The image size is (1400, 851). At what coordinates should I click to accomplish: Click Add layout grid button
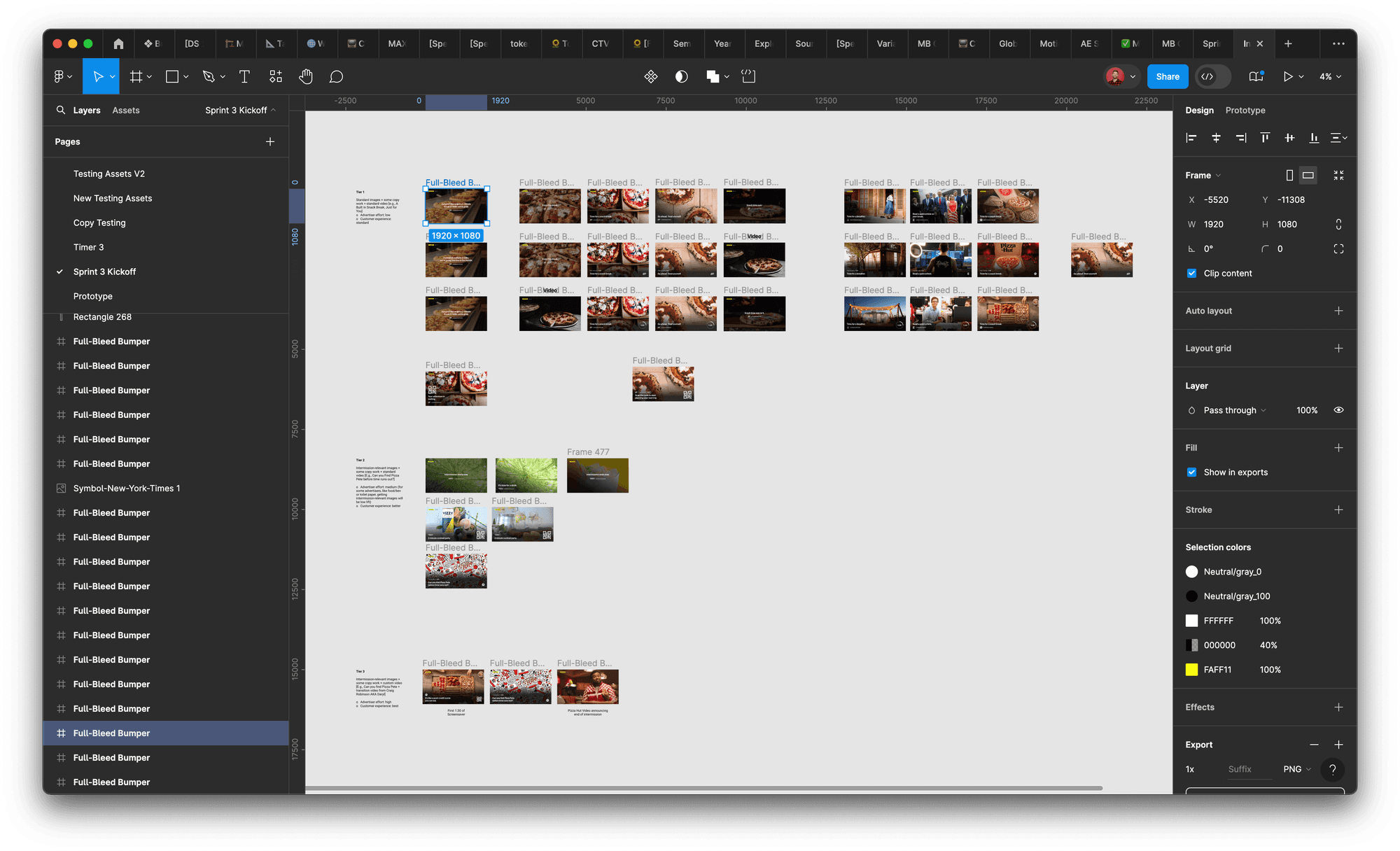[x=1340, y=347]
